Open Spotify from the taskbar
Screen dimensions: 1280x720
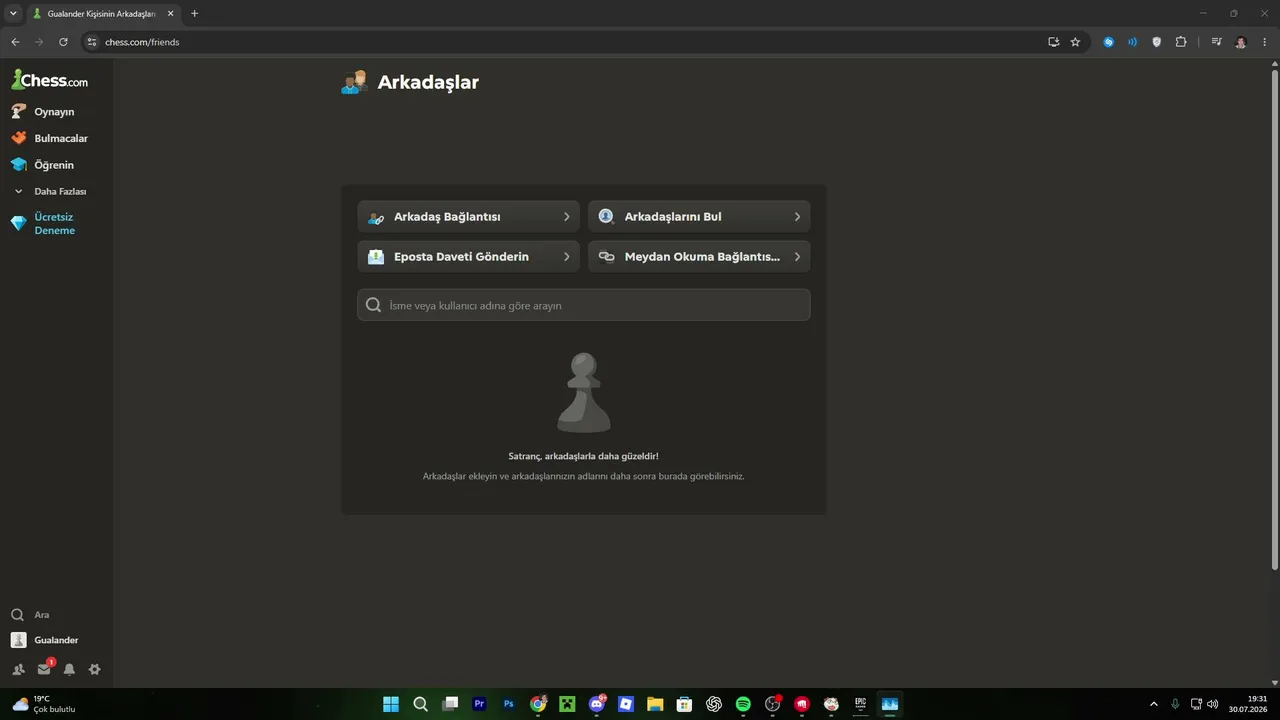tap(743, 704)
